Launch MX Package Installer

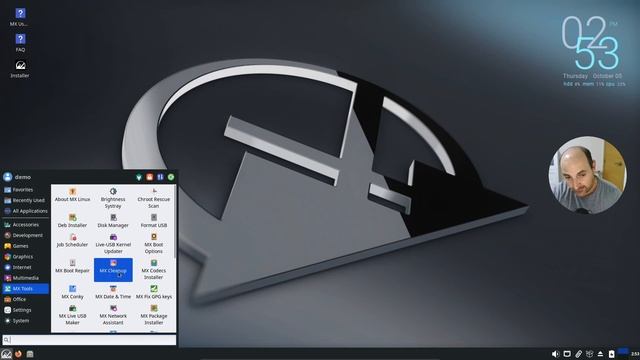153,315
